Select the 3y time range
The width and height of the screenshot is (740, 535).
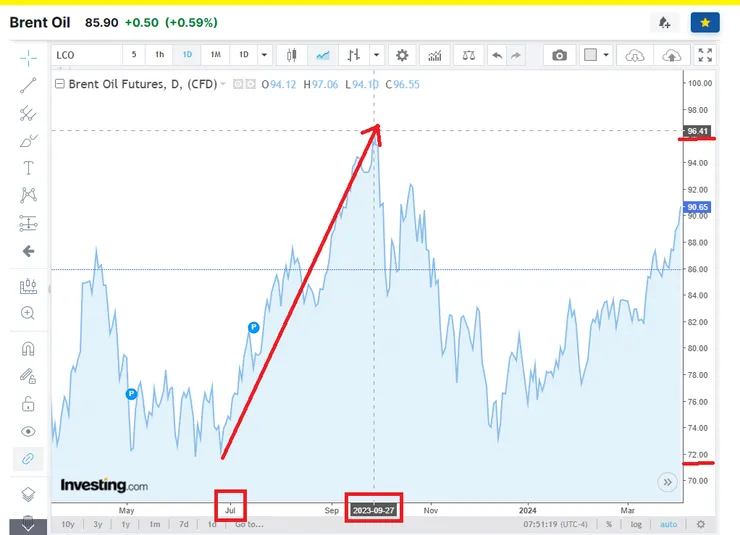98,524
